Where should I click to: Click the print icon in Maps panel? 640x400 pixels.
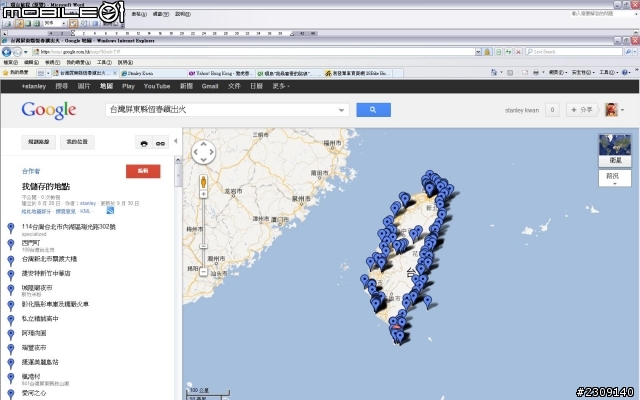point(144,143)
